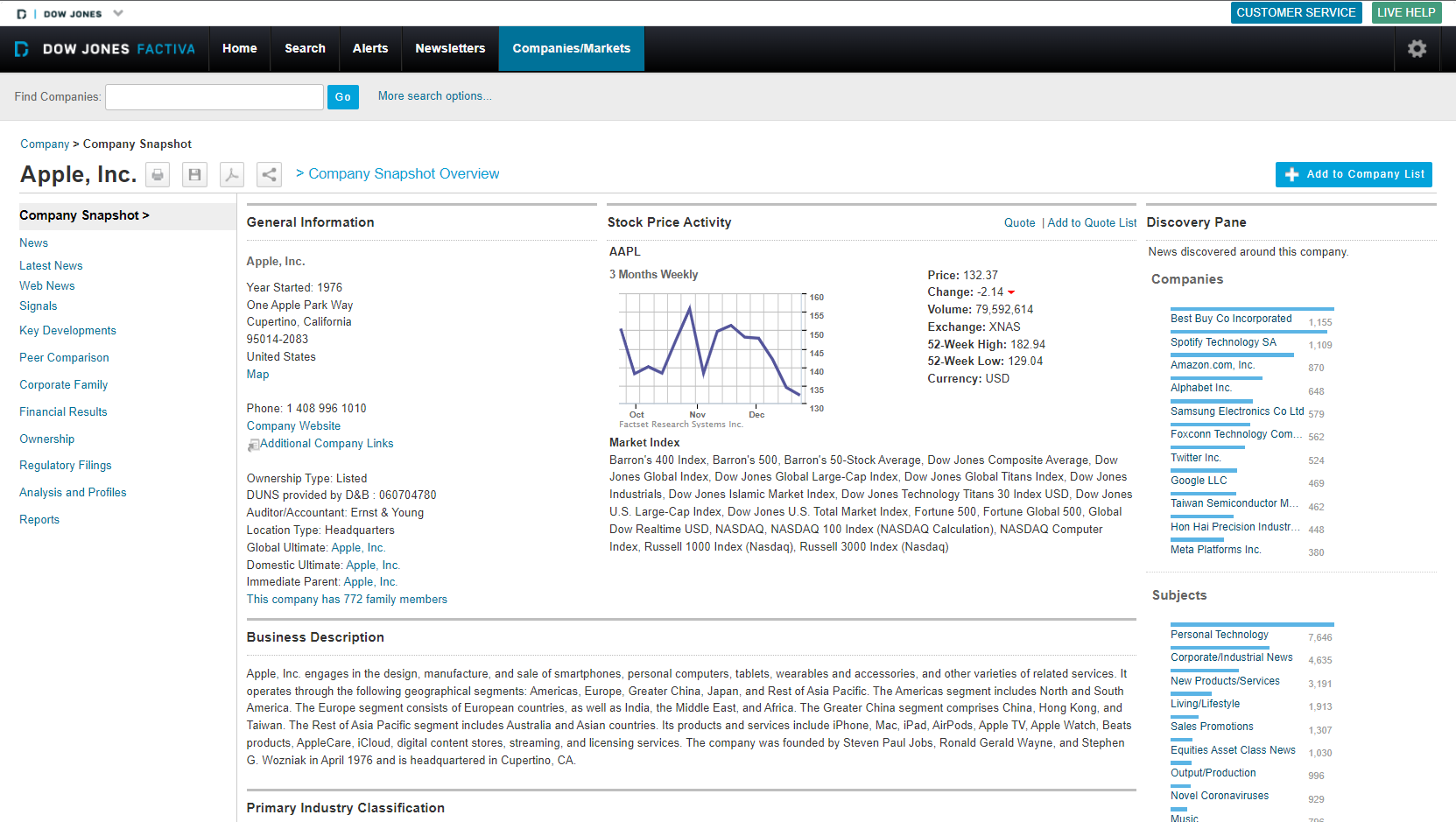
Task: Click the Dow Jones Factiva logo
Action: point(105,49)
